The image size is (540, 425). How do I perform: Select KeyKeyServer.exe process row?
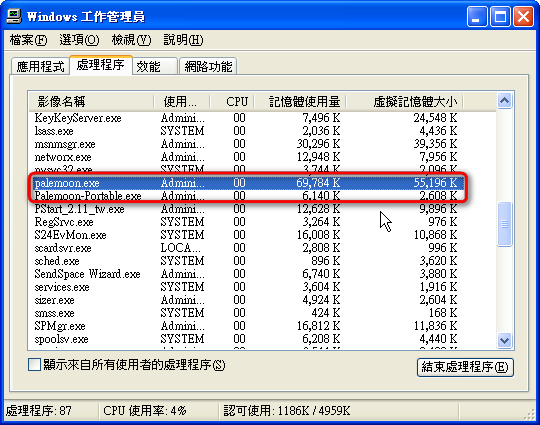click(246, 118)
